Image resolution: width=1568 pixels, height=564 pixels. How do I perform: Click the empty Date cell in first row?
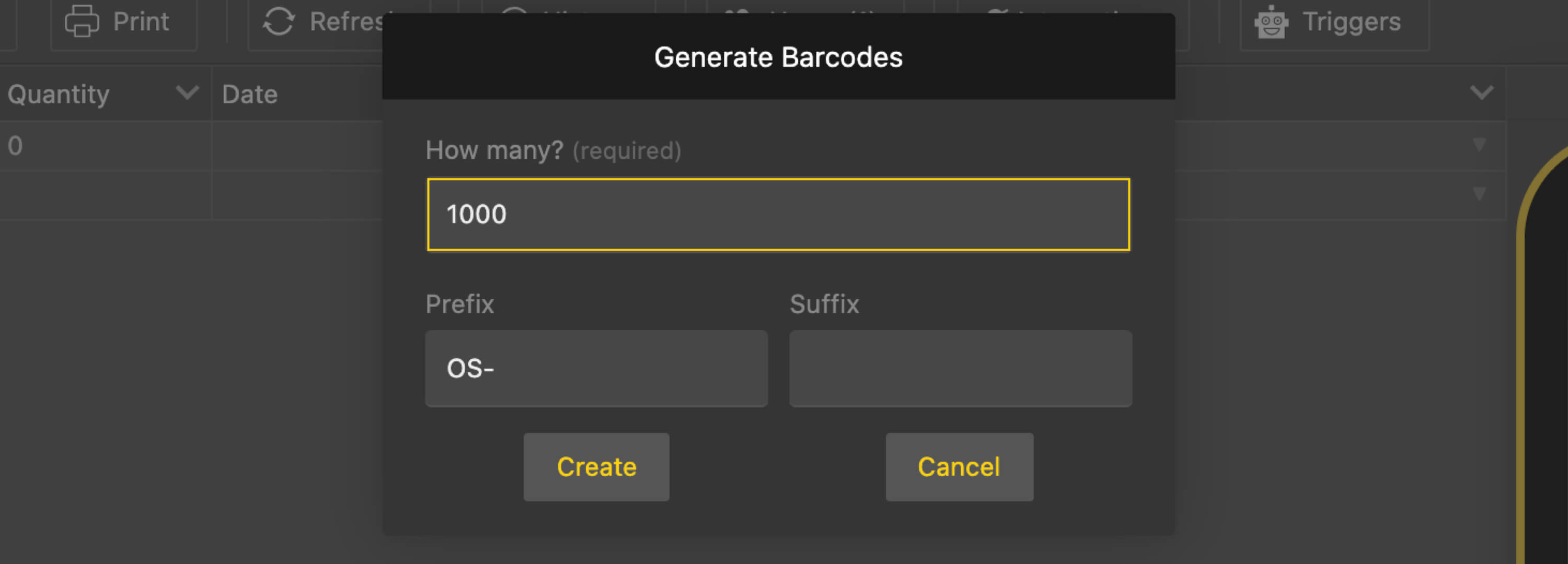tap(296, 146)
